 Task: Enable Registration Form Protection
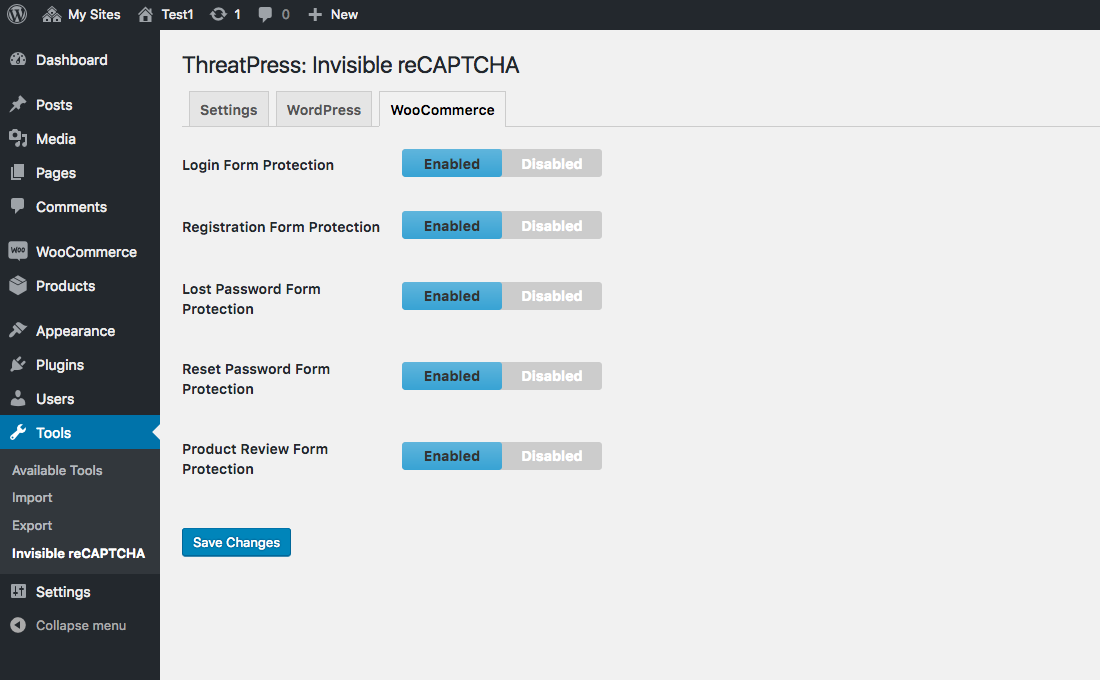tap(452, 225)
